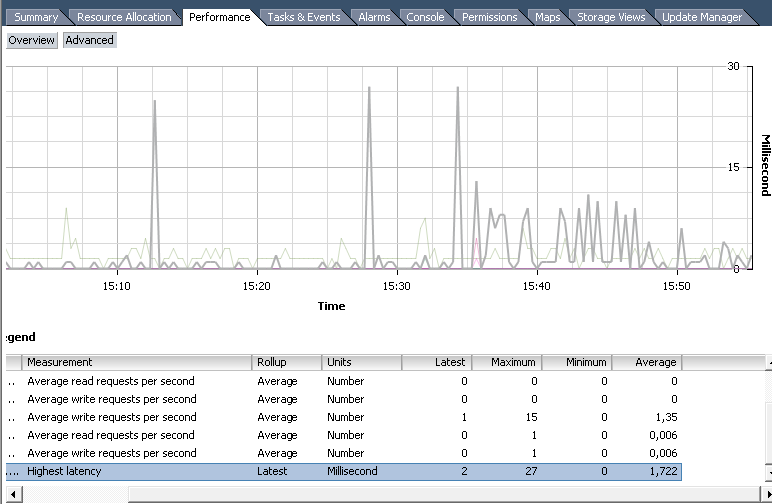The height and width of the screenshot is (504, 772).
Task: Open the Resource Allocation tab
Action: tap(124, 17)
